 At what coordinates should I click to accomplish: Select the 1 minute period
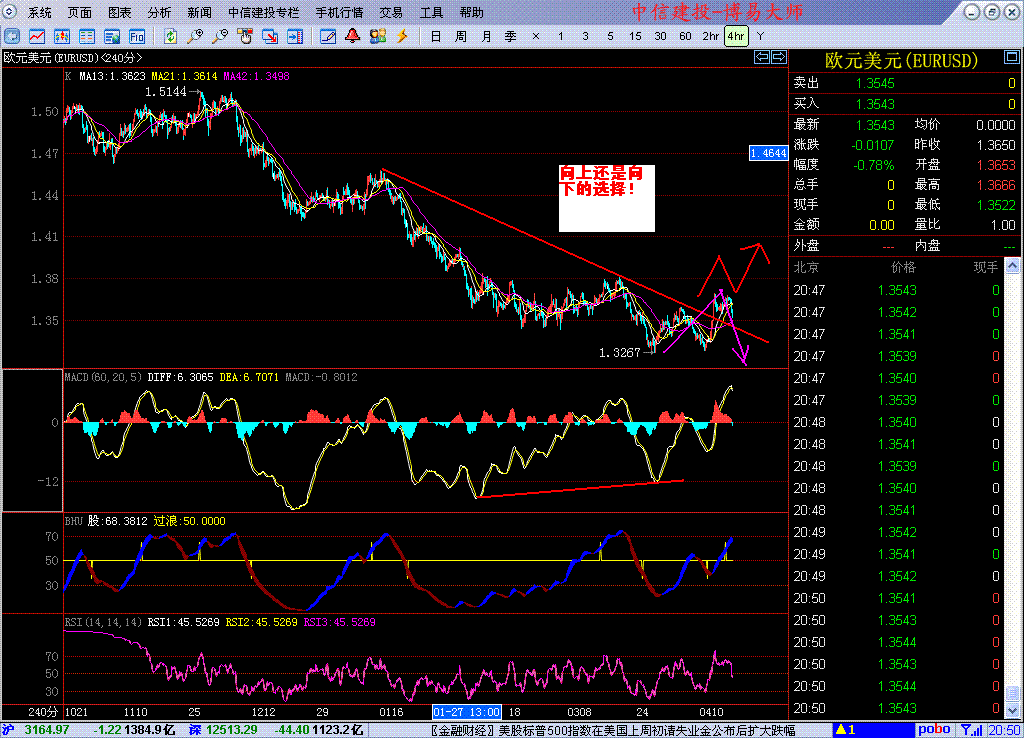(560, 37)
